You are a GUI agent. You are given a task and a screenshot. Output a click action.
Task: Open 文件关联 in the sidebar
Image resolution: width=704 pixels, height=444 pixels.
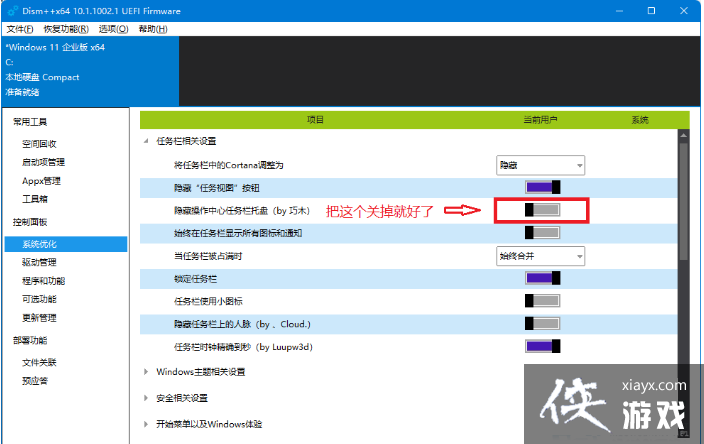(x=40, y=362)
